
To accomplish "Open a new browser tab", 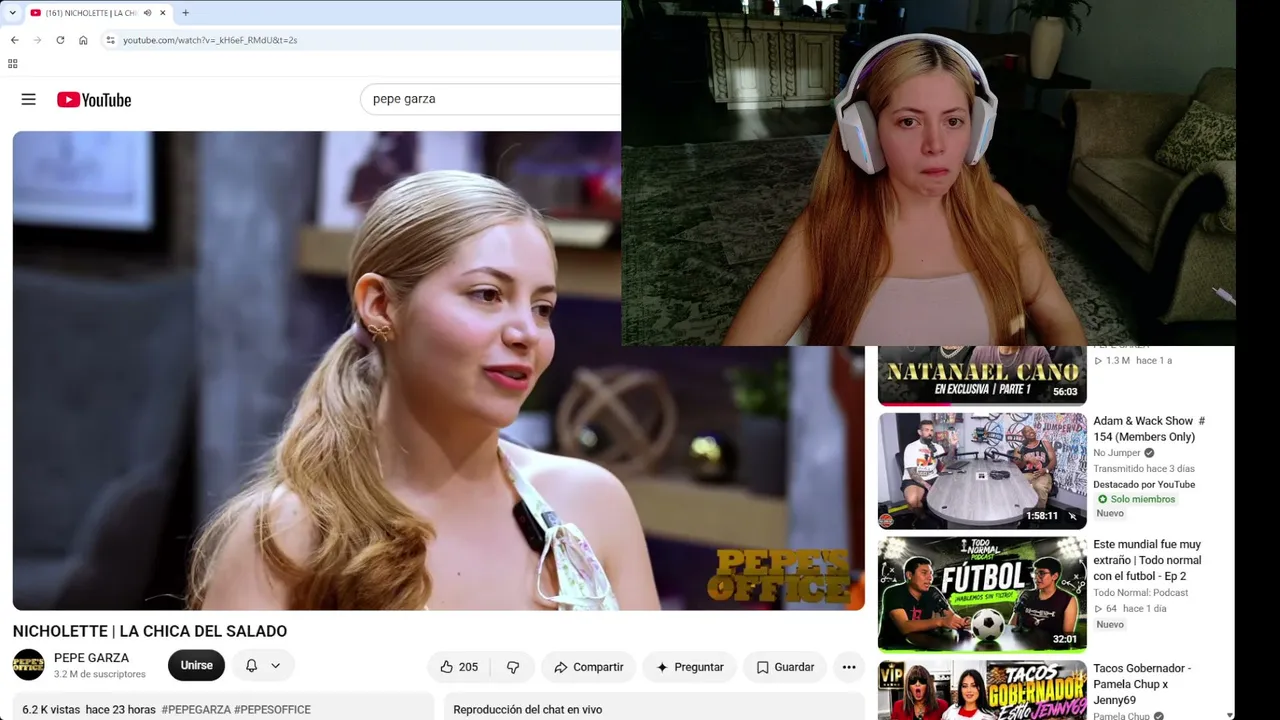I will pos(185,13).
